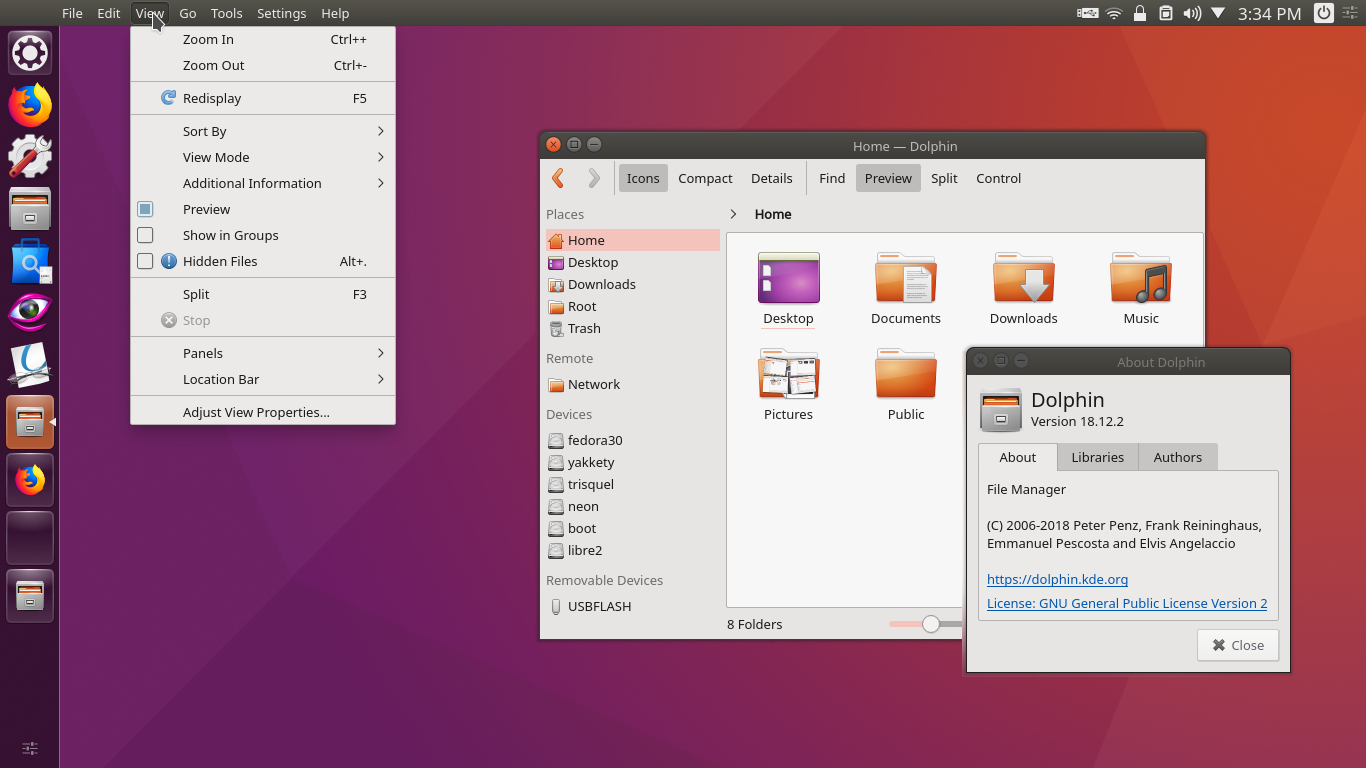
Task: Open the Public folder icon
Action: point(906,374)
